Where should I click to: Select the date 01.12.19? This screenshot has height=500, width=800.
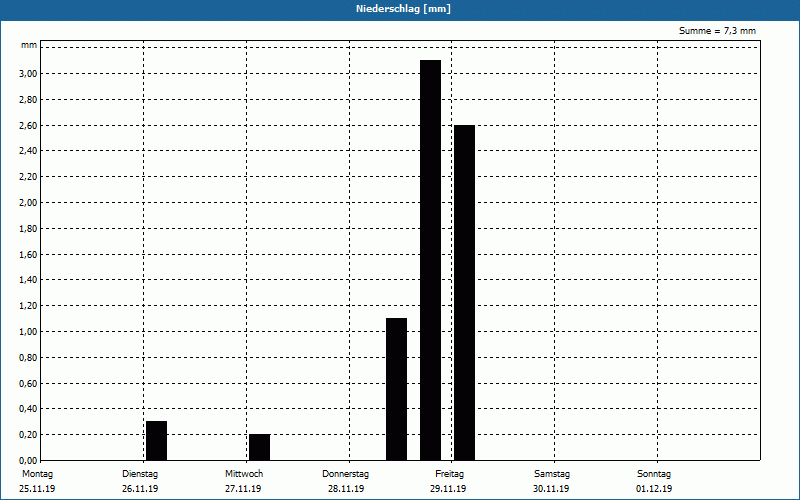tap(654, 489)
